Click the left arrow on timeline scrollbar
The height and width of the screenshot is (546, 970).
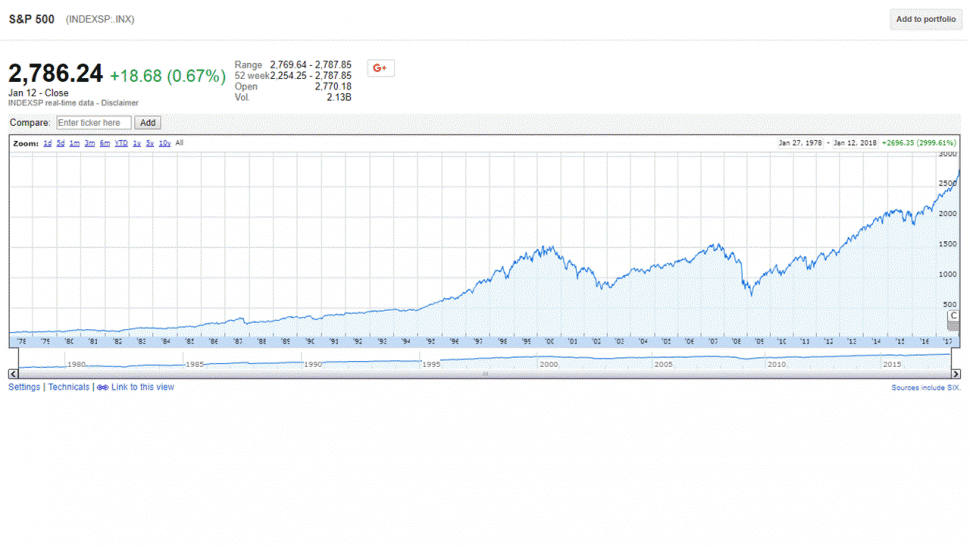coord(13,373)
